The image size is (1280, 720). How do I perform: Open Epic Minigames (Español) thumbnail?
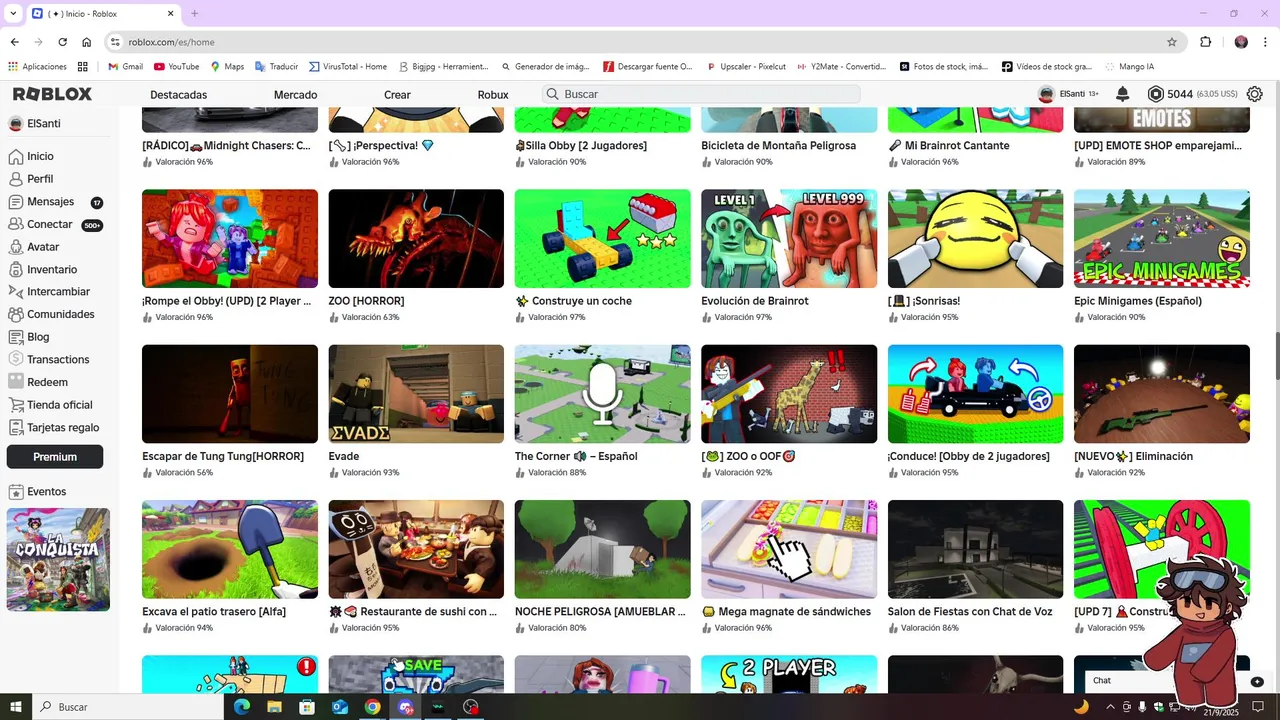(1162, 239)
